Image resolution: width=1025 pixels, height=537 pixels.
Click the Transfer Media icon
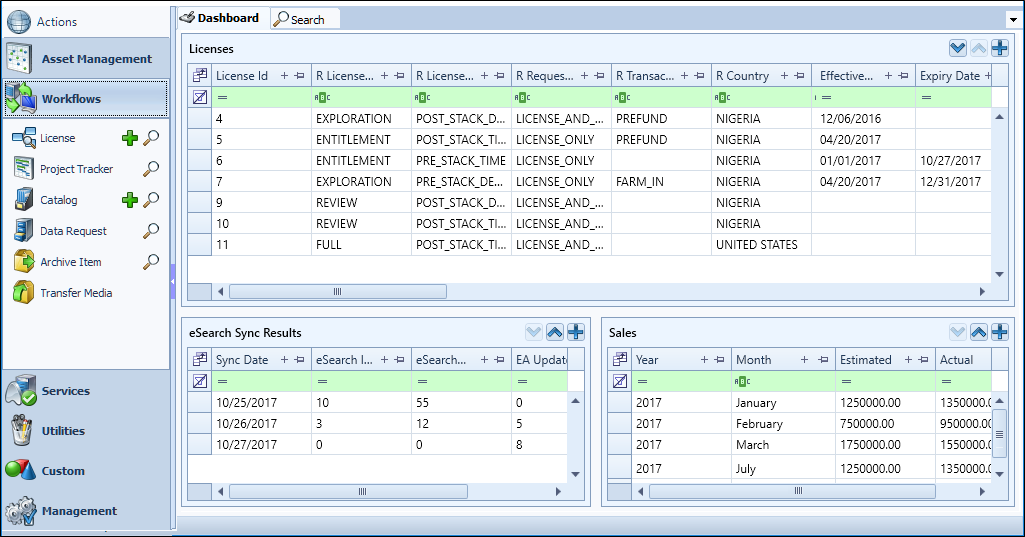(x=24, y=292)
